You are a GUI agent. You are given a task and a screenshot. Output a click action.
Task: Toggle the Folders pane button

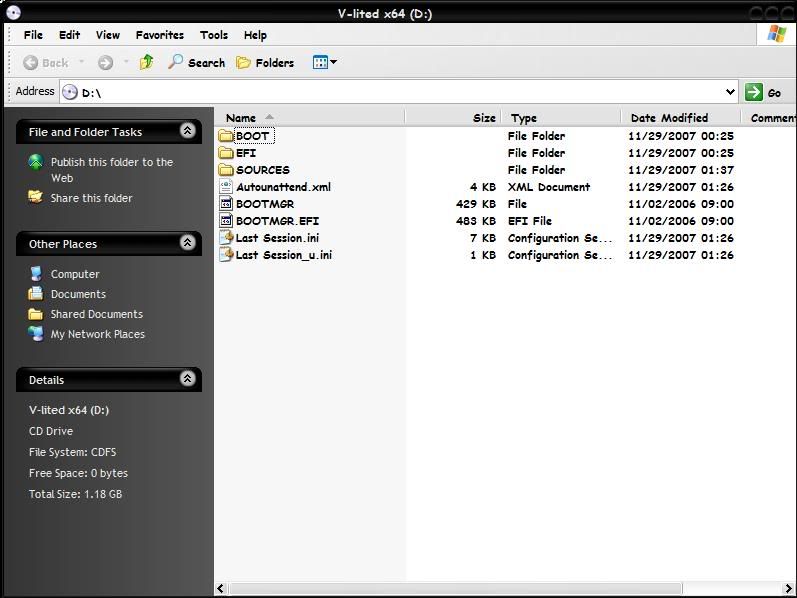point(265,62)
